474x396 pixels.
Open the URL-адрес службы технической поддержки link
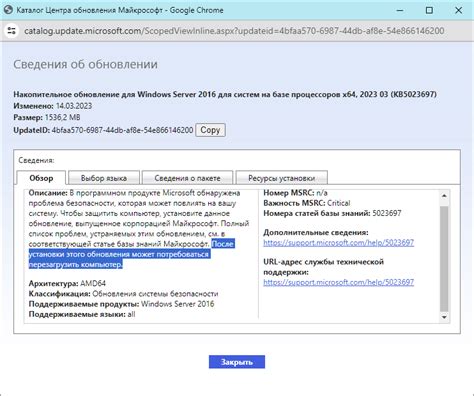pos(339,282)
